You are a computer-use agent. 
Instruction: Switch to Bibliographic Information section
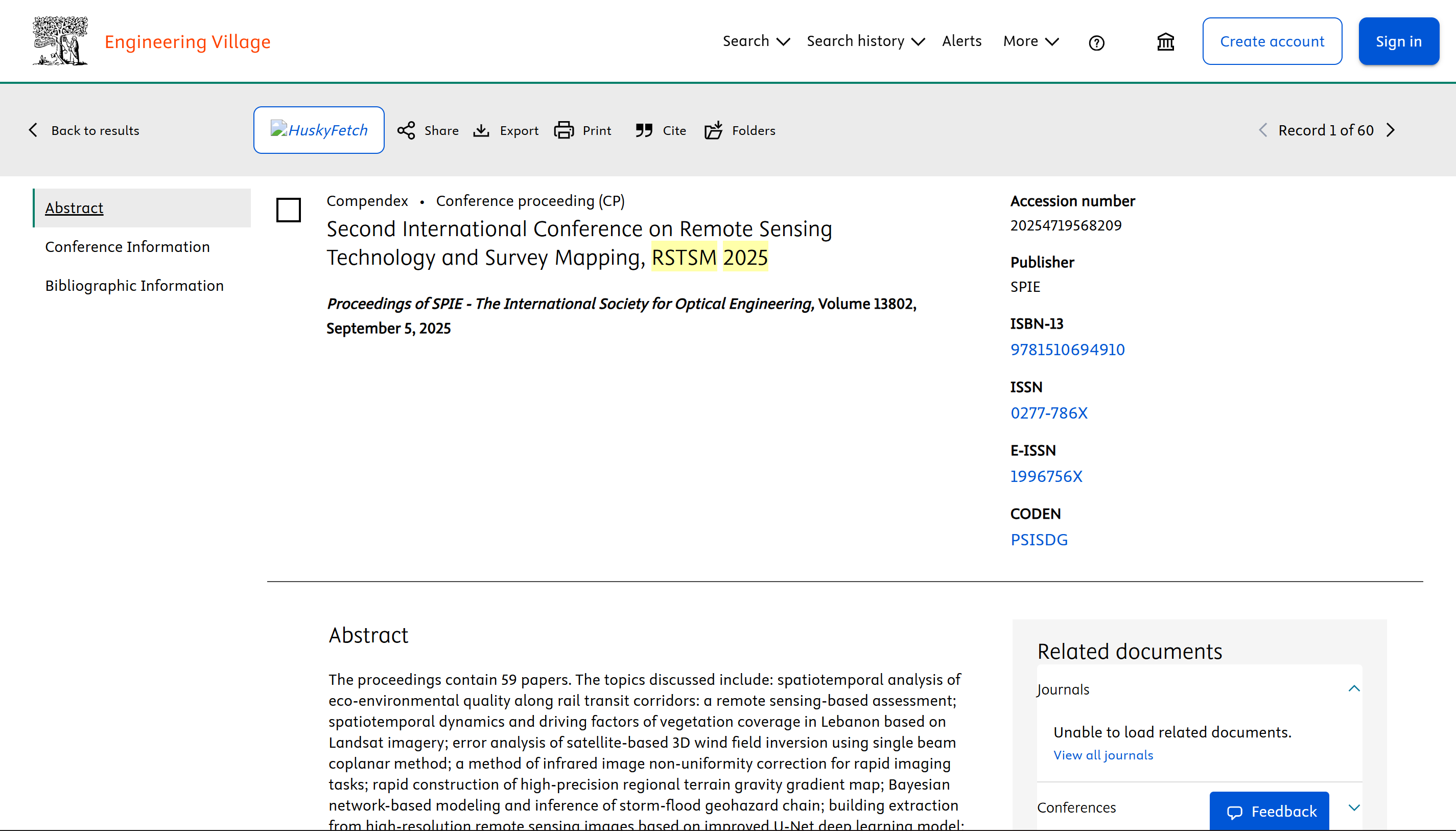(135, 285)
